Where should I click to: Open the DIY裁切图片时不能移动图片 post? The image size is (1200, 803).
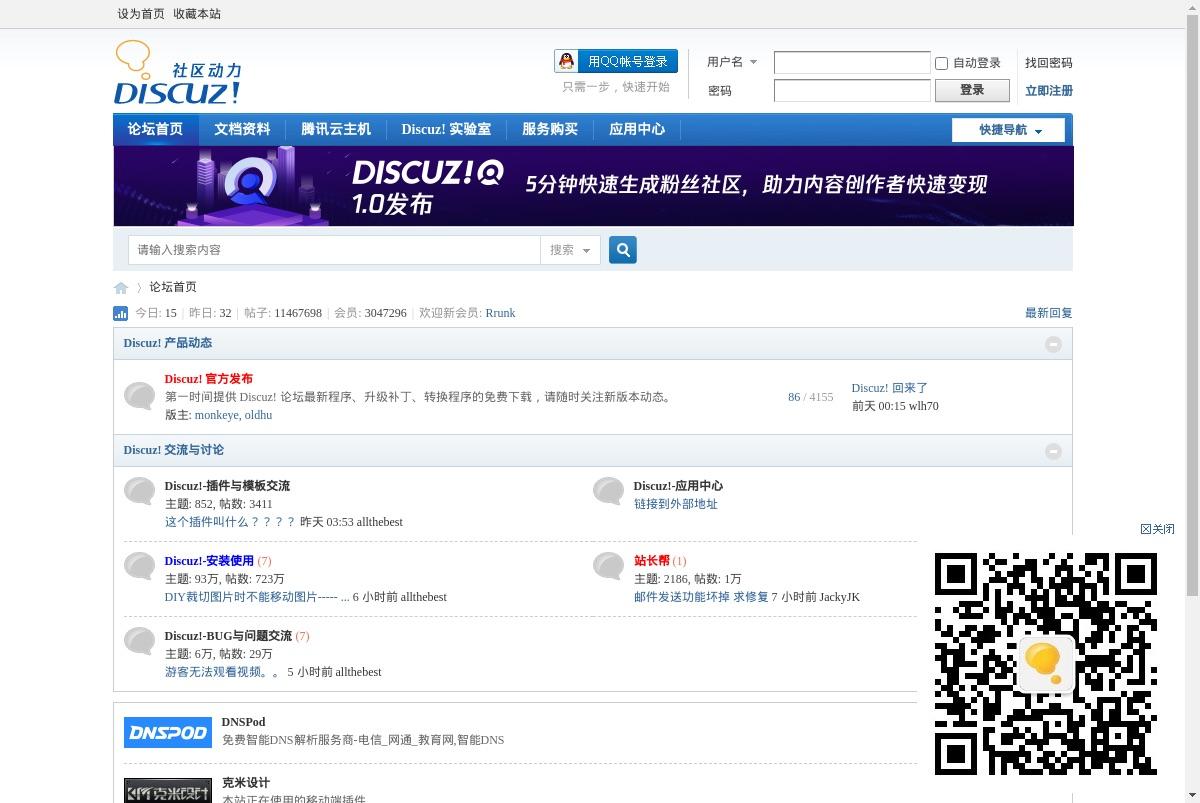tap(257, 597)
